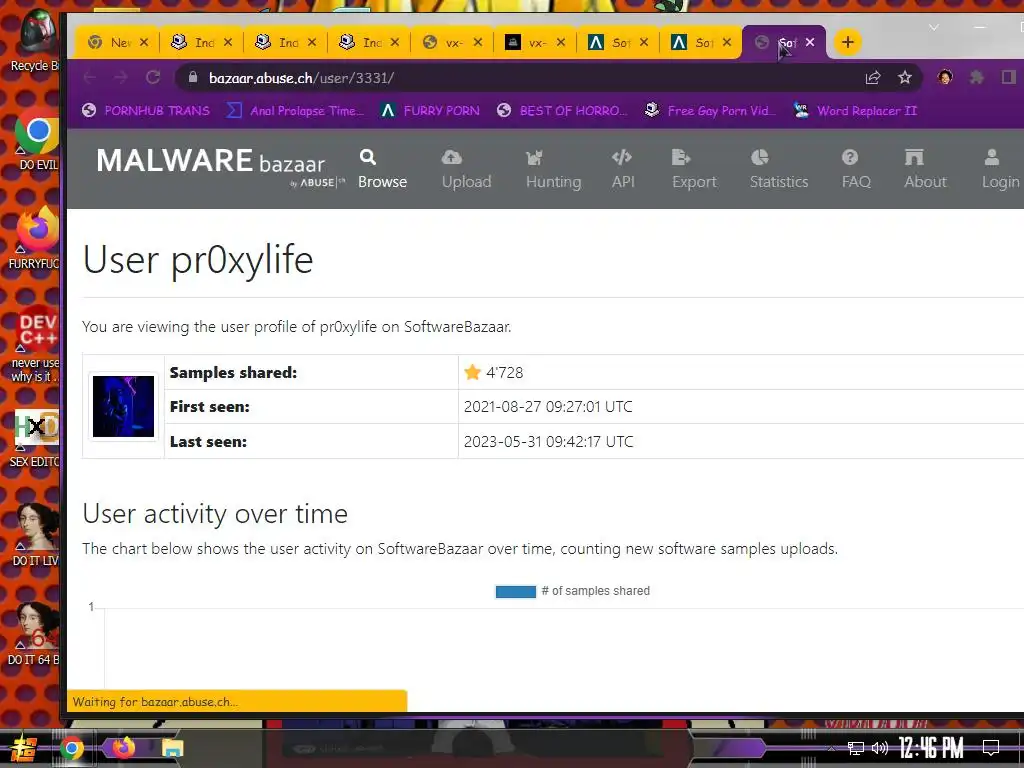Open the About page
The width and height of the screenshot is (1024, 768).
click(925, 169)
